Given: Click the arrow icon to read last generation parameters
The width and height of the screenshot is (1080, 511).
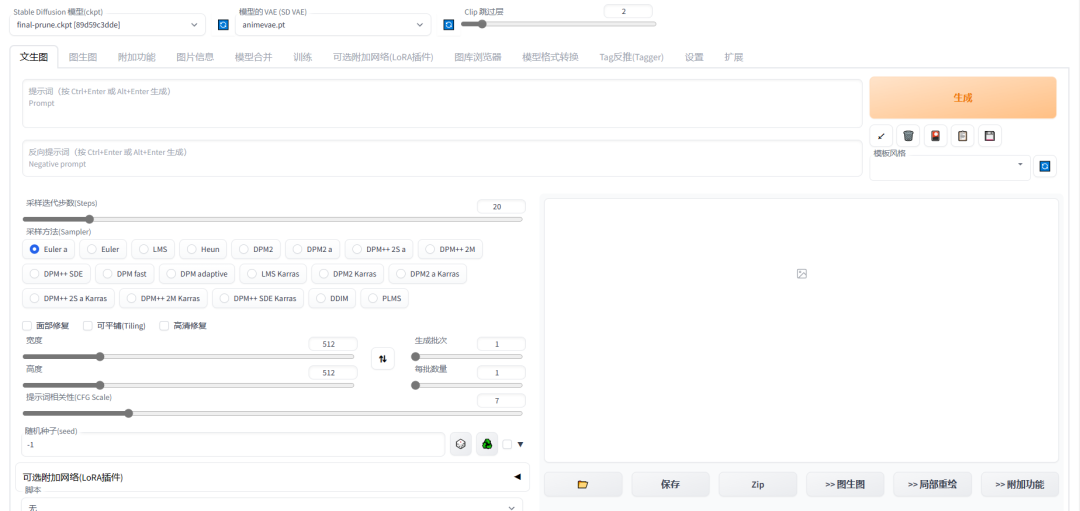Looking at the screenshot, I should click(881, 136).
